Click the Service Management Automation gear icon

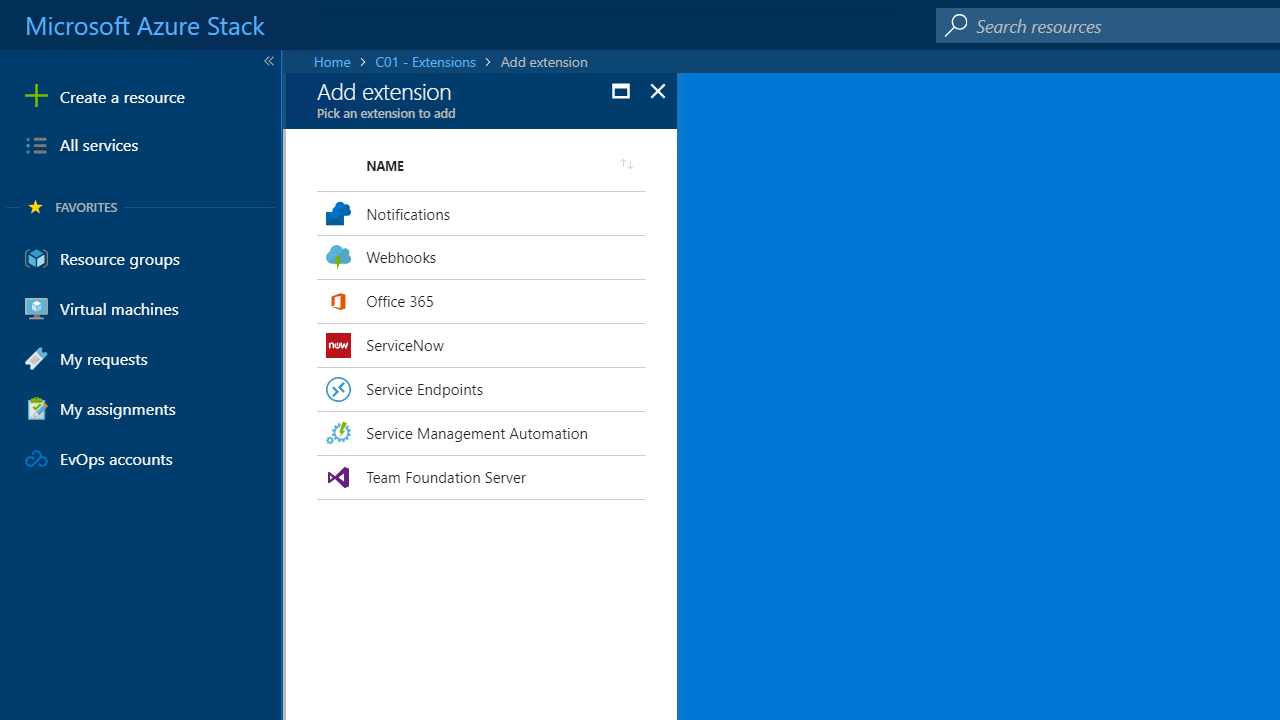pyautogui.click(x=338, y=433)
